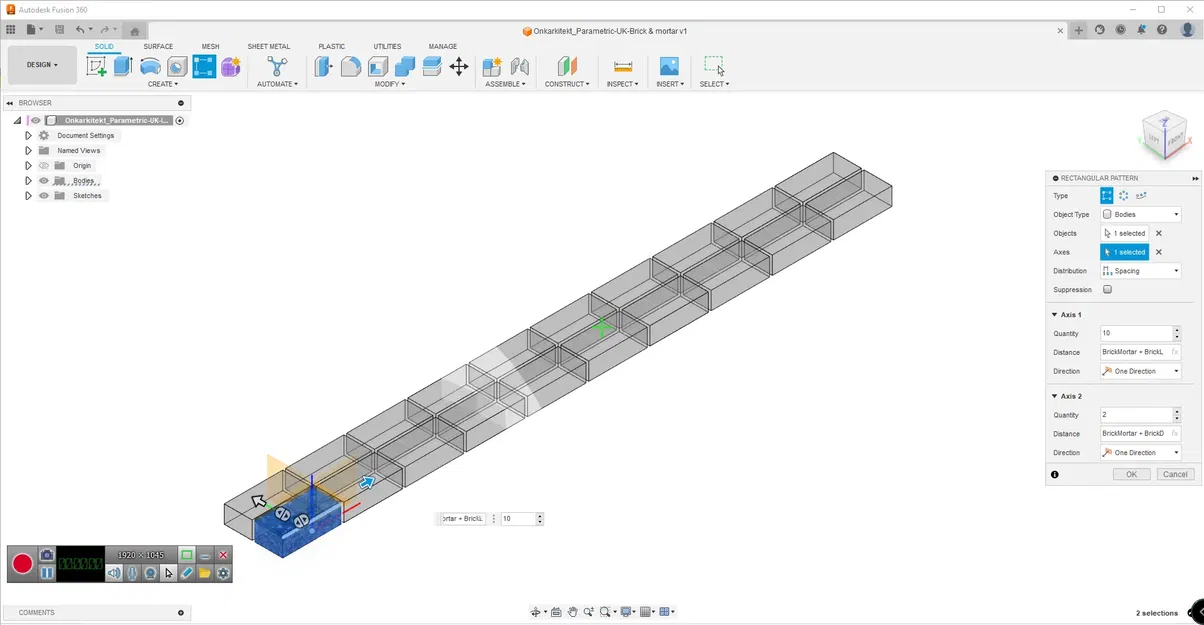Confirm the pattern with the OK button
Image resolution: width=1204 pixels, height=625 pixels.
1131,474
